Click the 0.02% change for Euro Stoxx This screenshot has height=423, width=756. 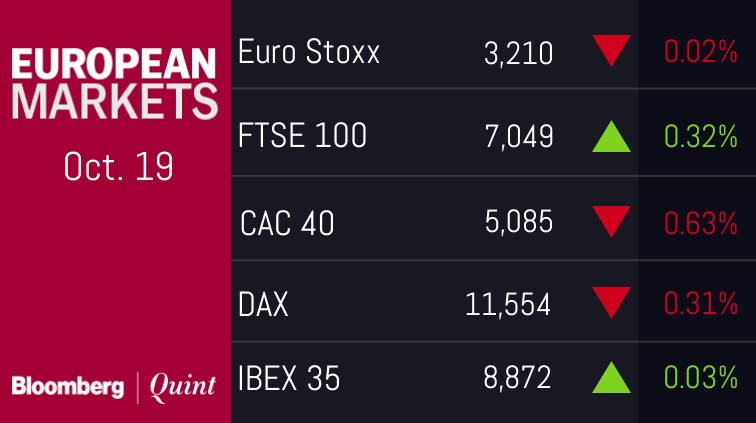coord(701,52)
